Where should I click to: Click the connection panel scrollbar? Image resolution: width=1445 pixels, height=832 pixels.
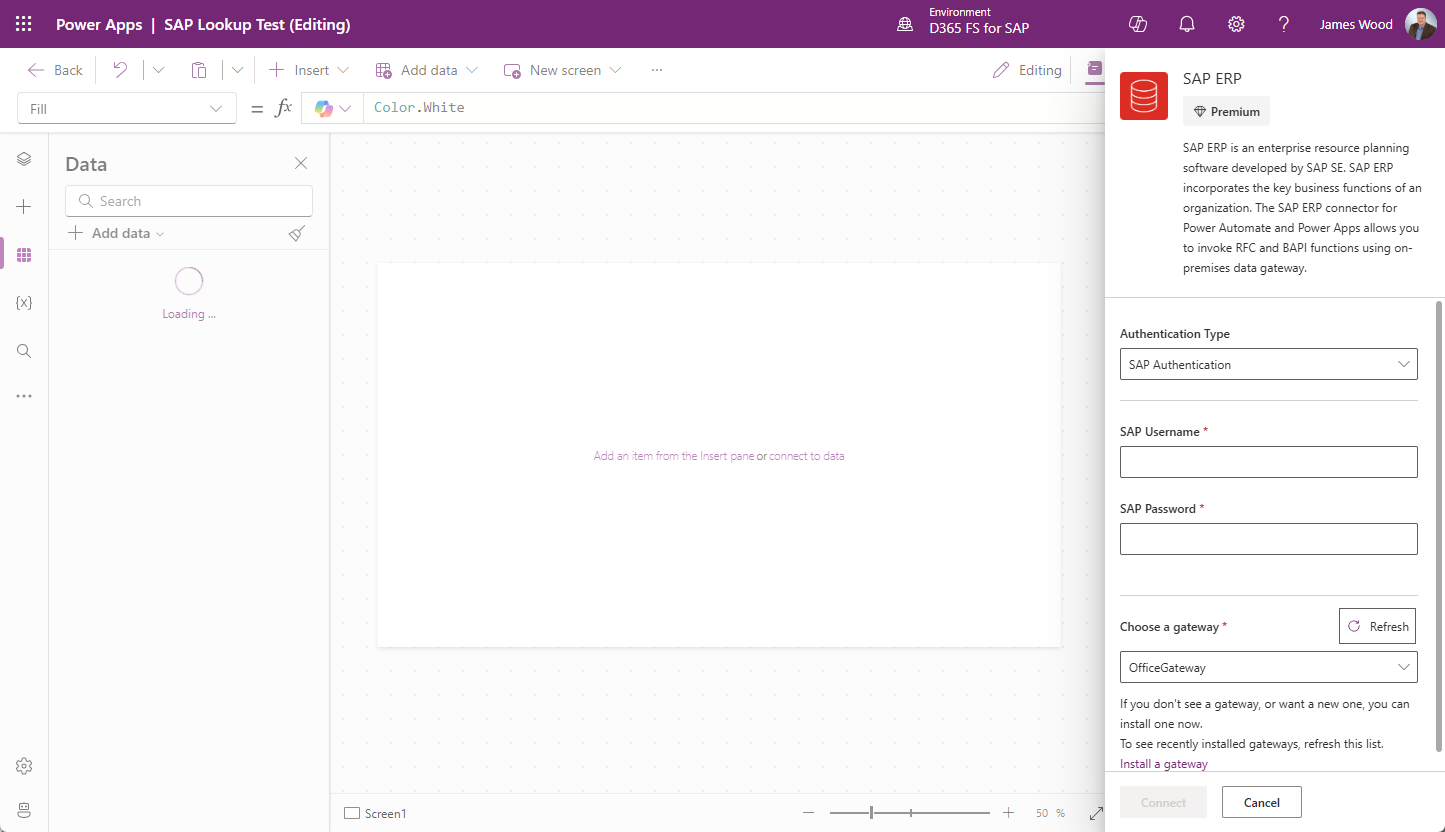pyautogui.click(x=1439, y=525)
